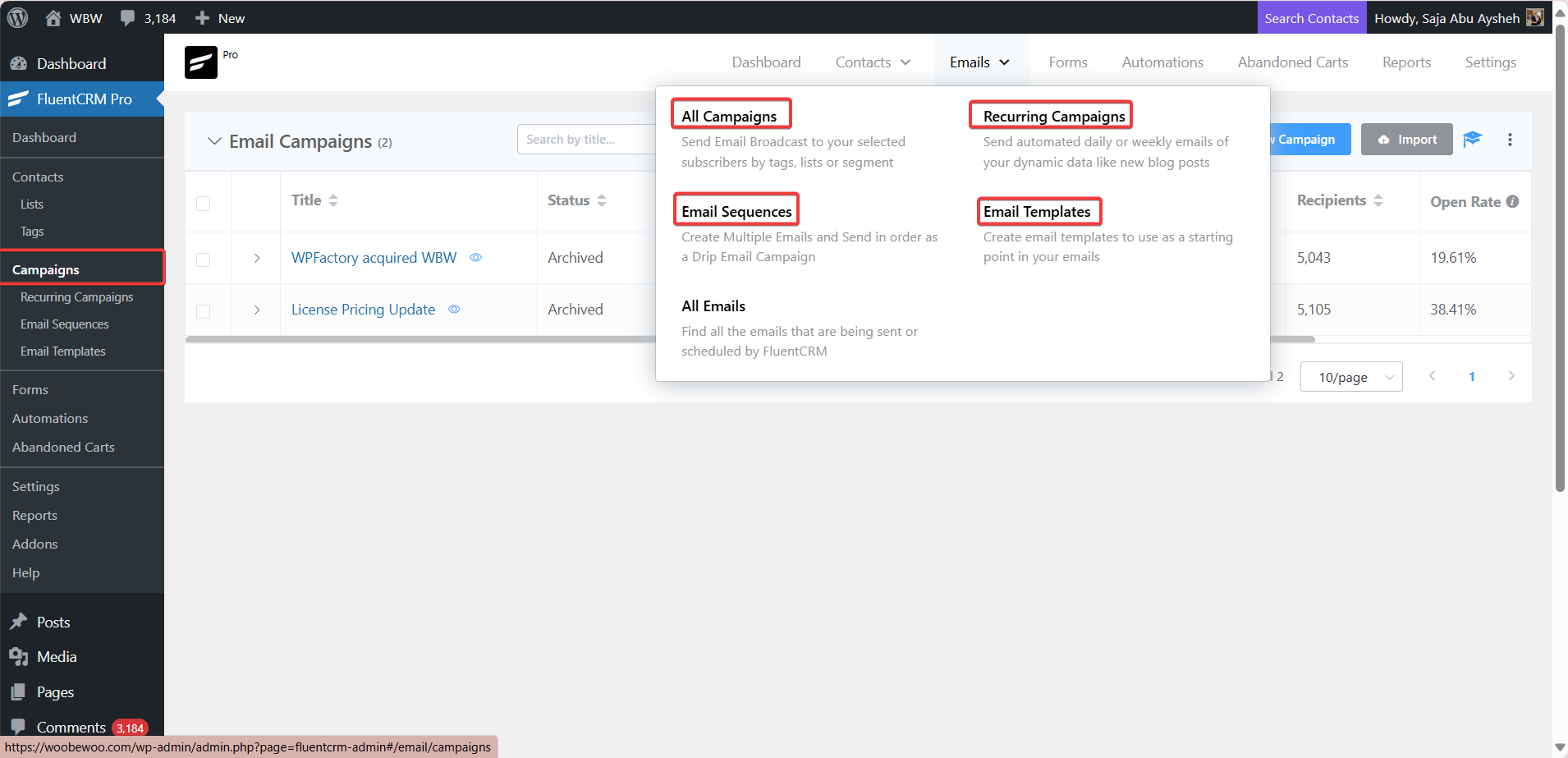Open the three-dots more options menu
Viewport: 1568px width, 758px height.
[1510, 140]
